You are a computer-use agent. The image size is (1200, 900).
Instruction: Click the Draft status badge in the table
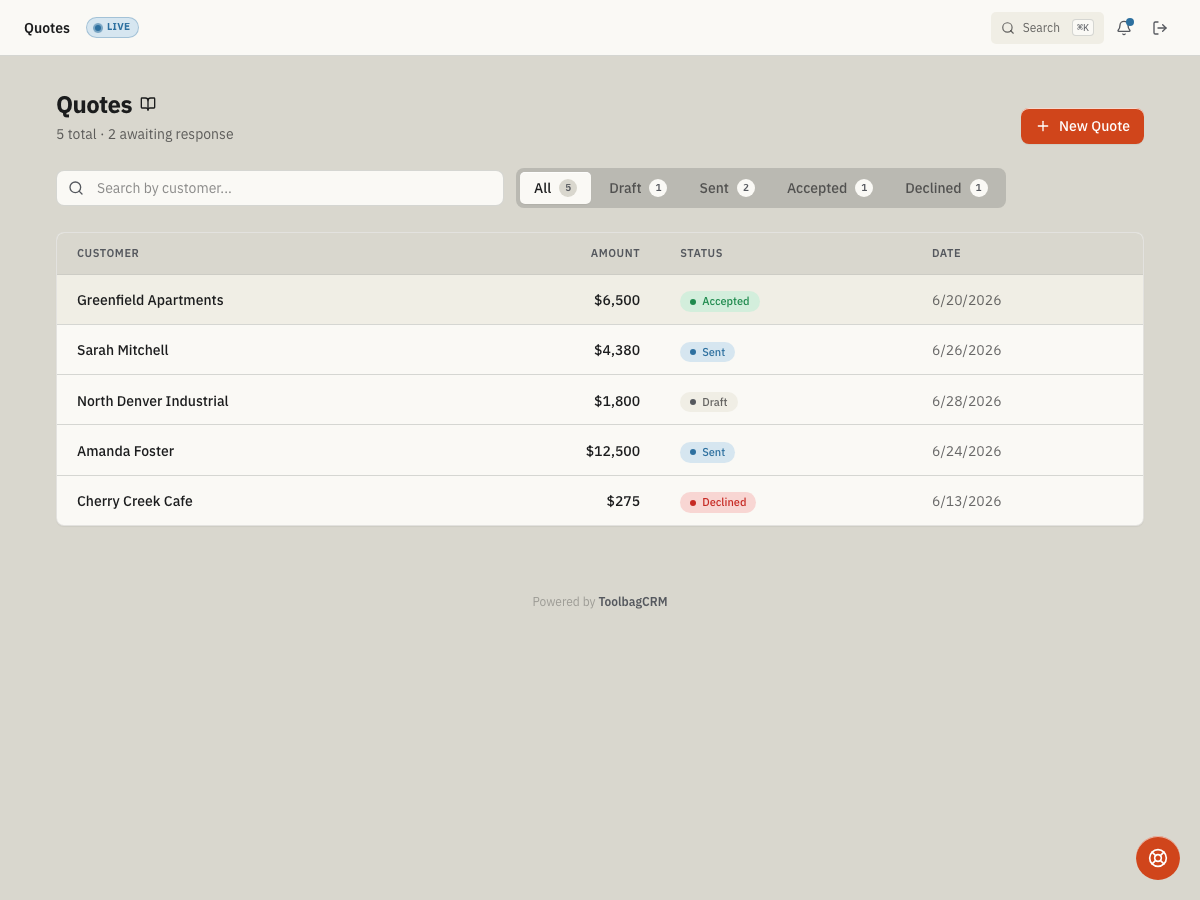point(709,402)
